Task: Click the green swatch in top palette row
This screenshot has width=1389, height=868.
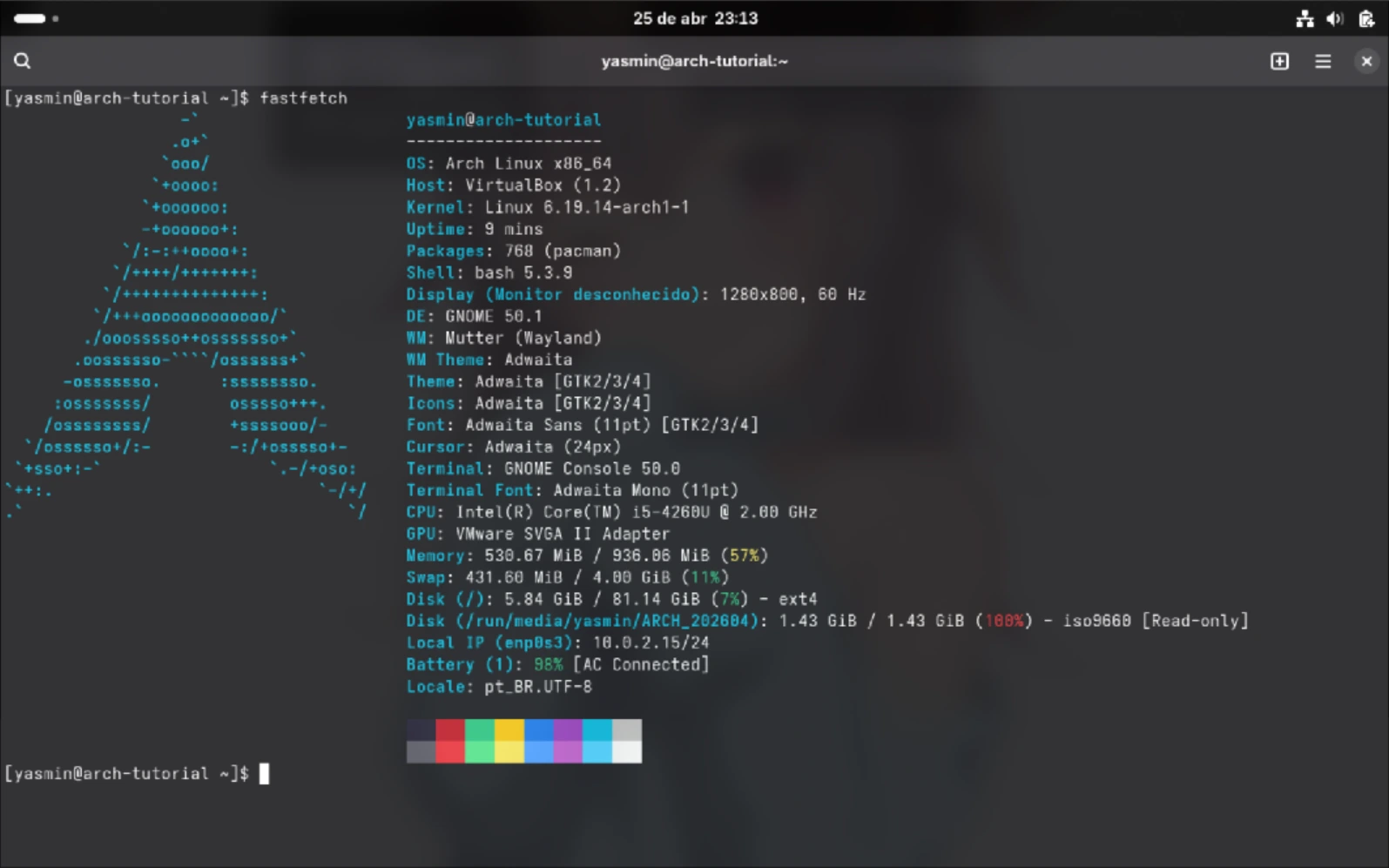Action: 480,730
